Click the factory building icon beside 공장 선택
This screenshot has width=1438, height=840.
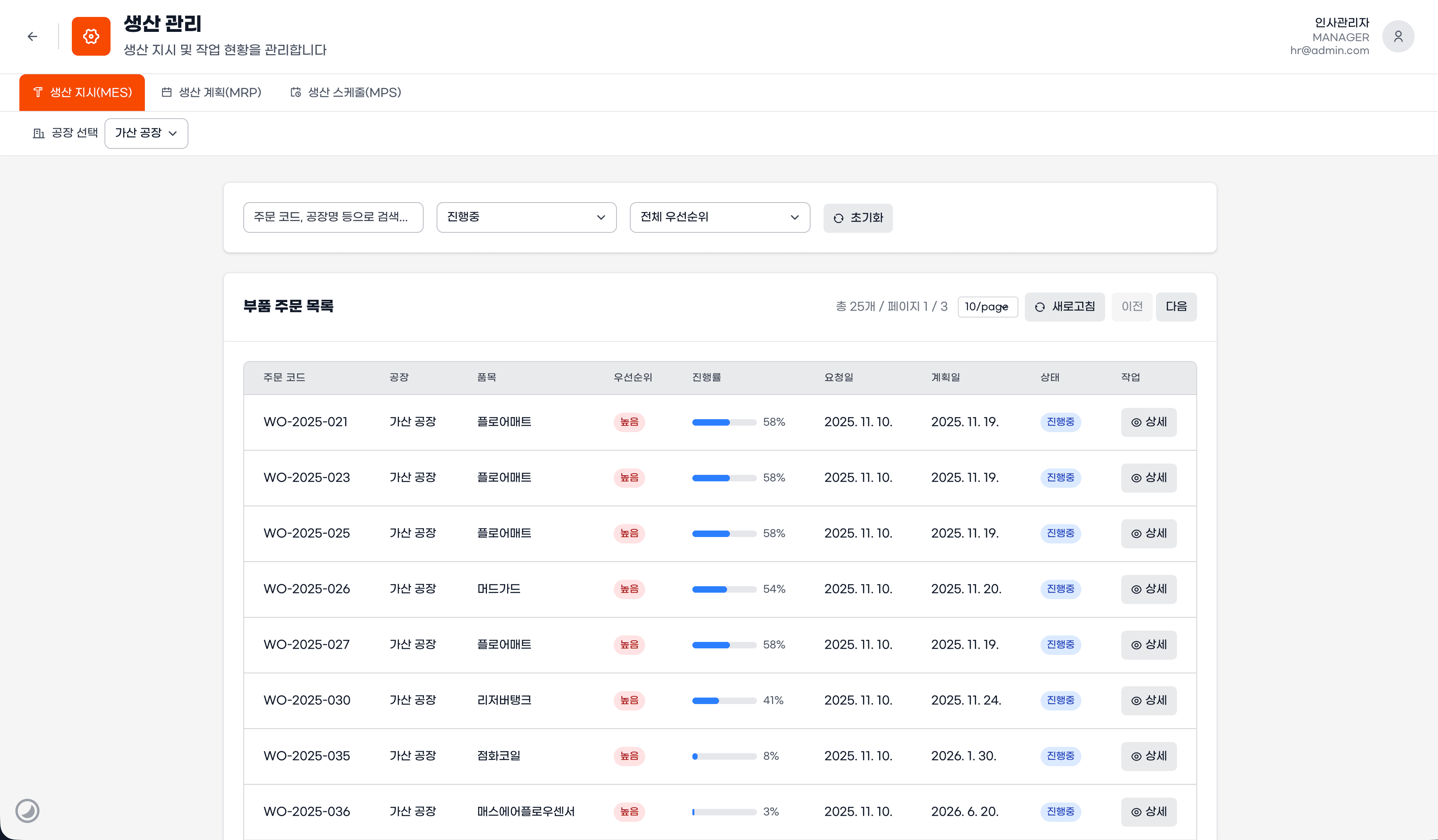pyautogui.click(x=38, y=133)
